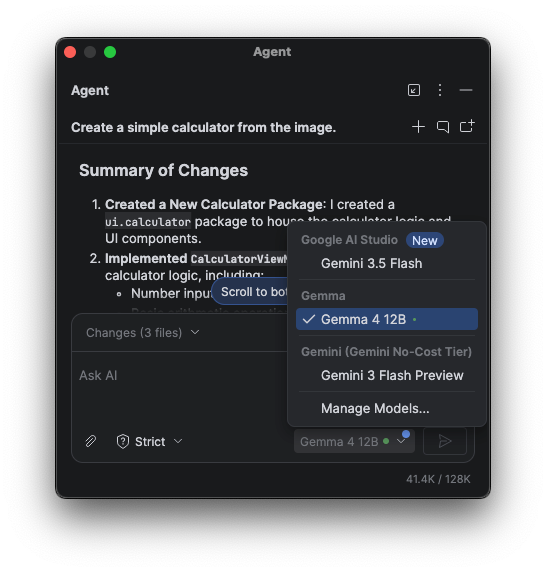Open the Strict mode dropdown
Screen dimensions: 546x572
click(150, 441)
